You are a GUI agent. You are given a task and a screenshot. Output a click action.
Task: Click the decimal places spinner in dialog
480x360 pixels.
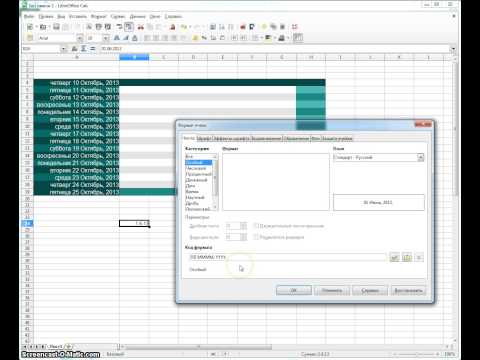[244, 226]
